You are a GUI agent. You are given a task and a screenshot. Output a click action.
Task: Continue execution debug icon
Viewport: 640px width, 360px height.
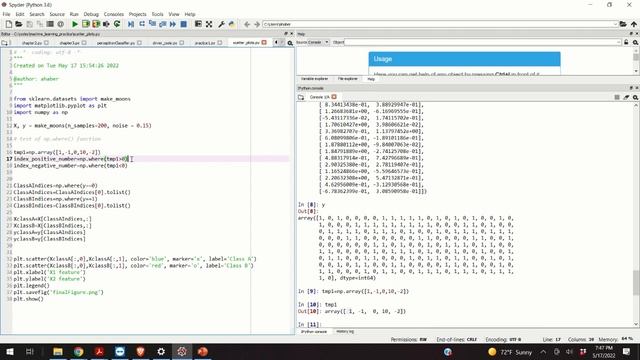pos(173,24)
